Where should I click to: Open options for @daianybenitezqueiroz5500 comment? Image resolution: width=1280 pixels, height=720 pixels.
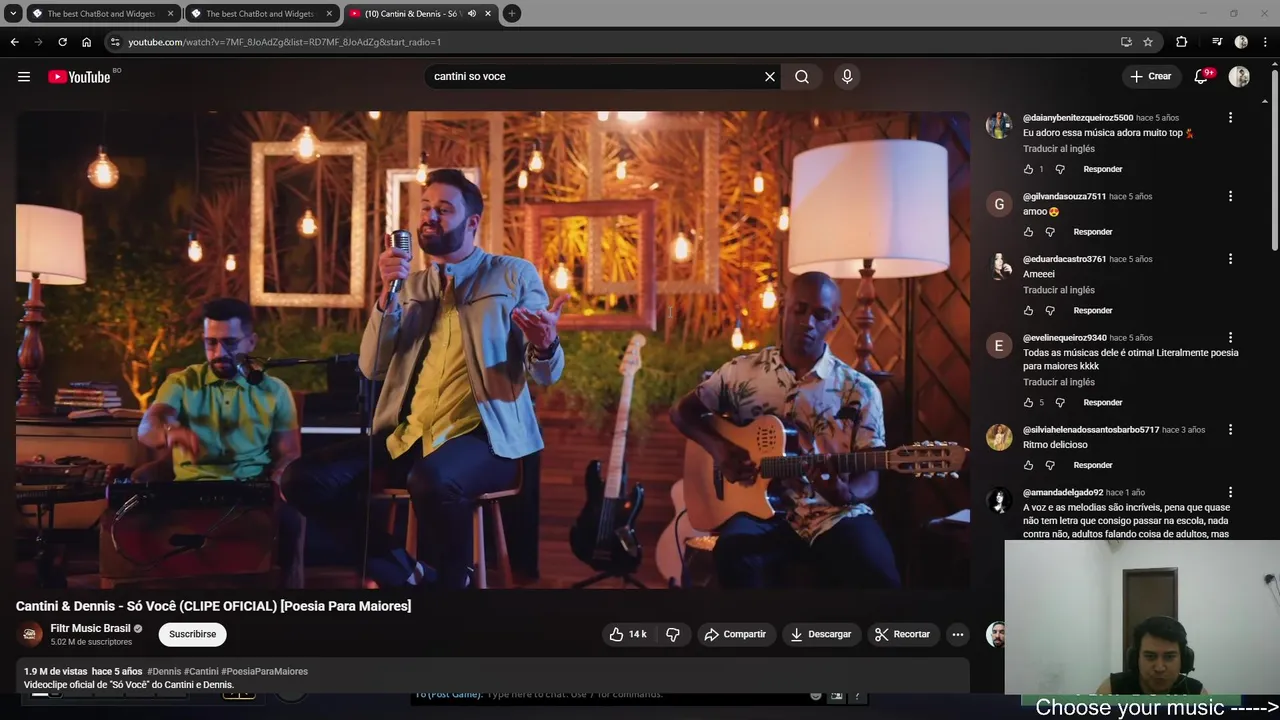(1230, 117)
